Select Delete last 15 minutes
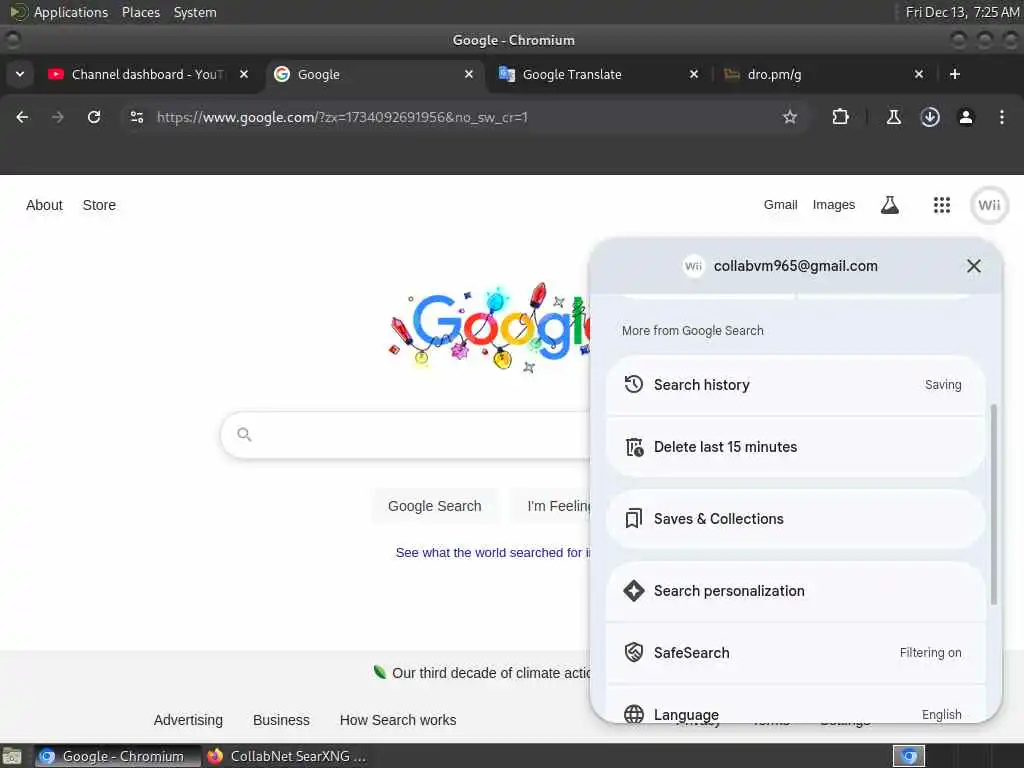This screenshot has width=1024, height=768. [x=795, y=447]
